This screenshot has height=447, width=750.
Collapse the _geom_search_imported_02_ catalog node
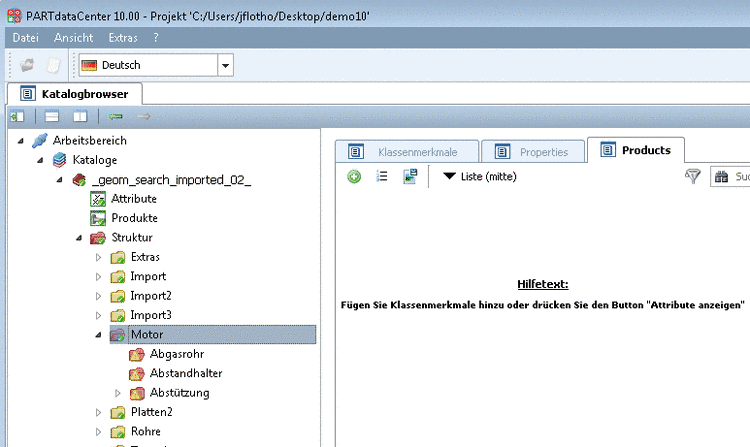tap(59, 180)
